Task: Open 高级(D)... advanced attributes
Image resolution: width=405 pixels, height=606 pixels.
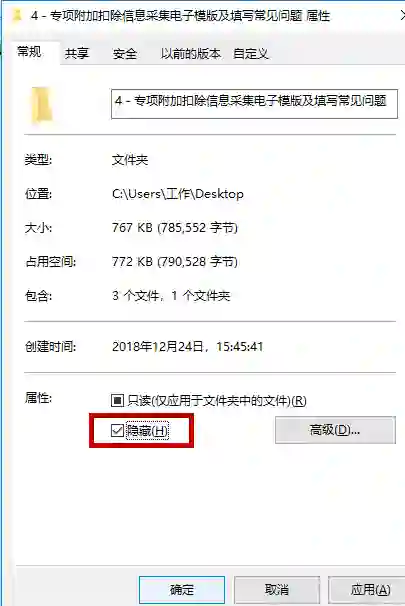Action: pos(335,430)
